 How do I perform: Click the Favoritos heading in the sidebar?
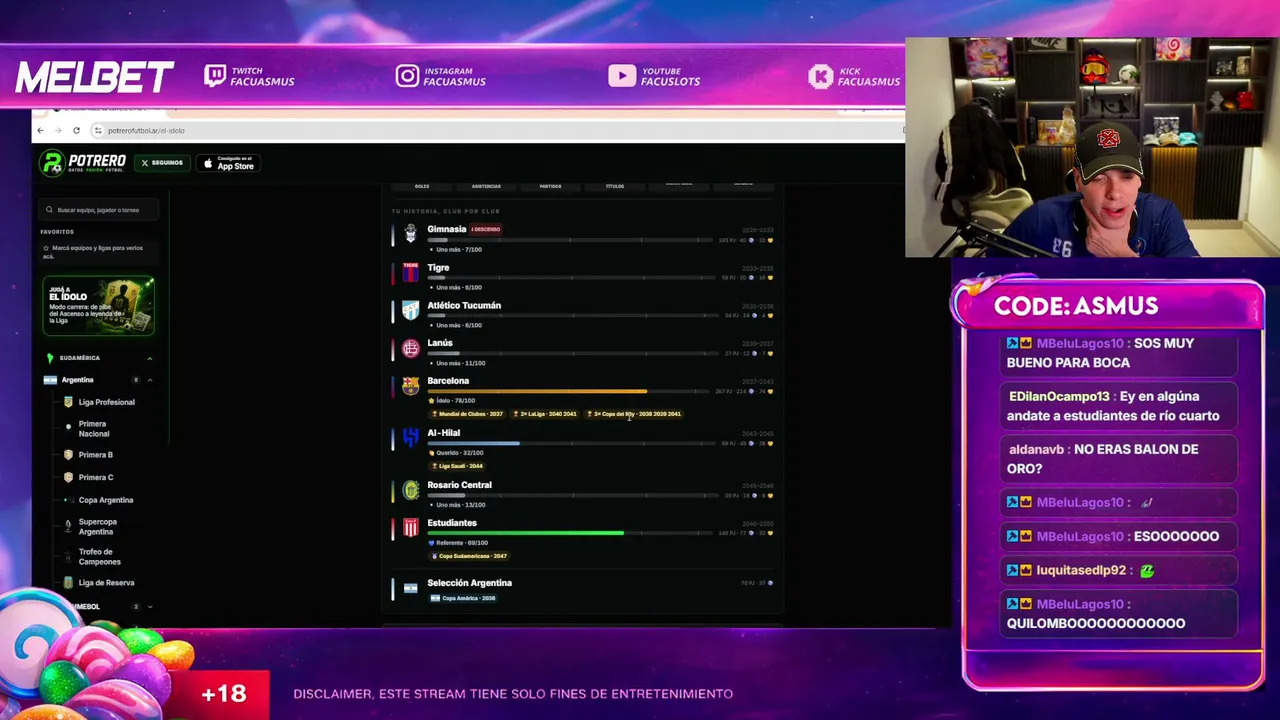click(57, 232)
